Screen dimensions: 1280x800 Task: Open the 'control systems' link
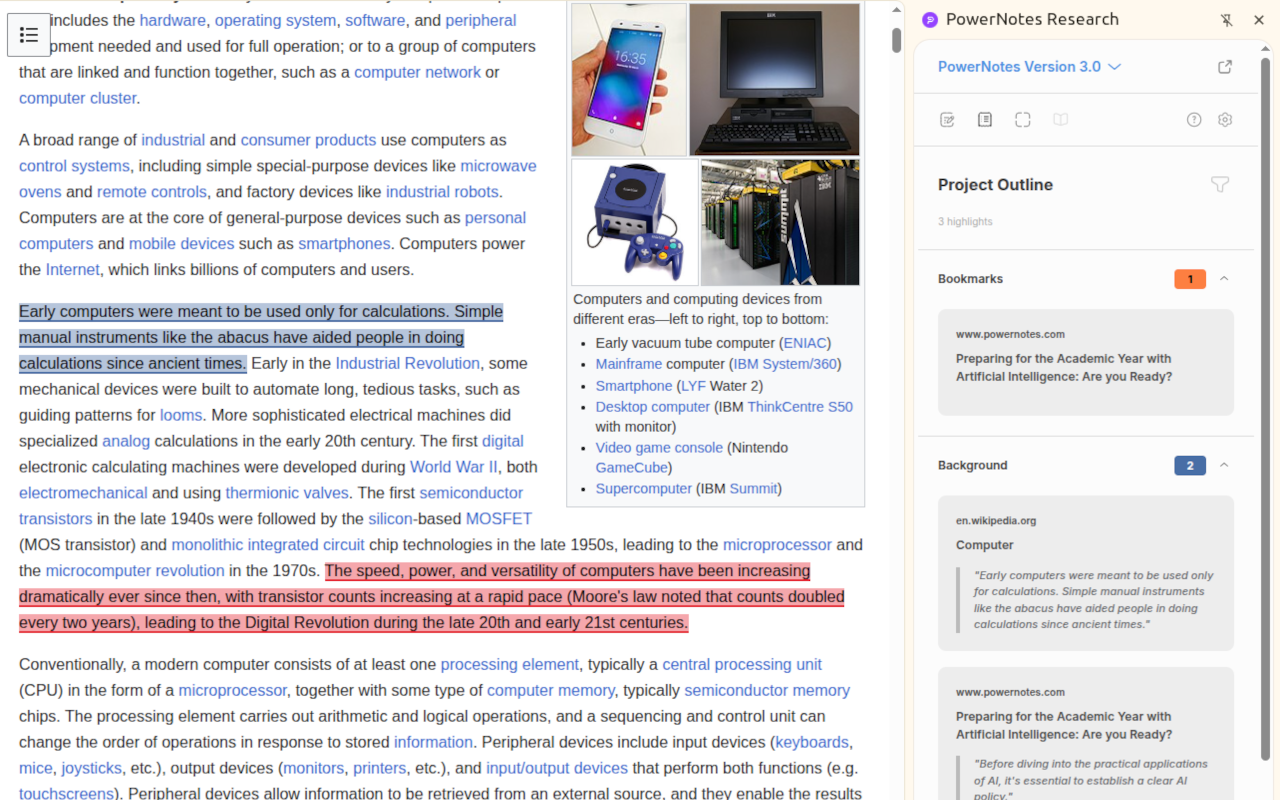[x=74, y=166]
